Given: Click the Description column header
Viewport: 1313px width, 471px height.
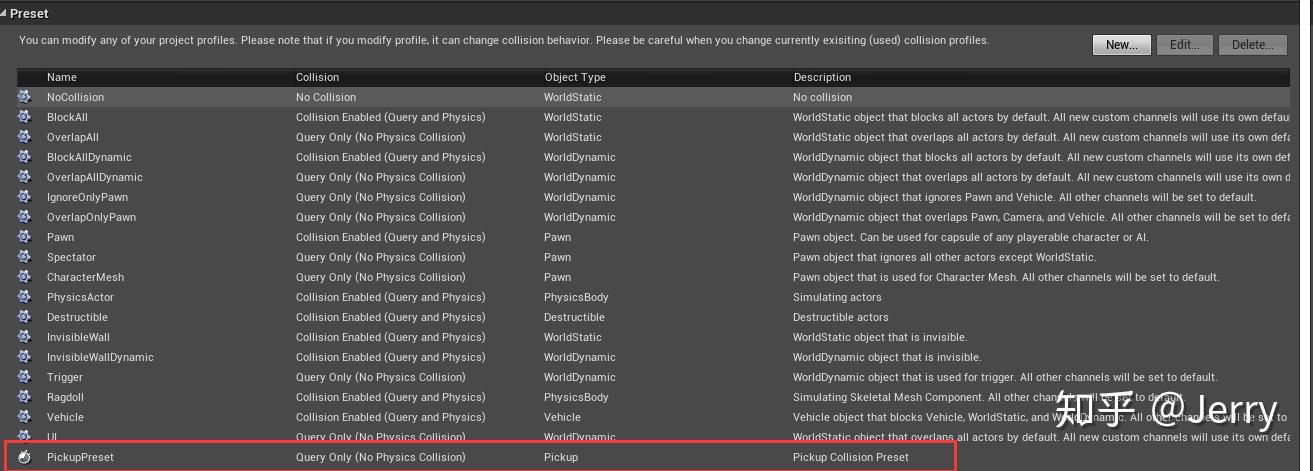Looking at the screenshot, I should (822, 77).
